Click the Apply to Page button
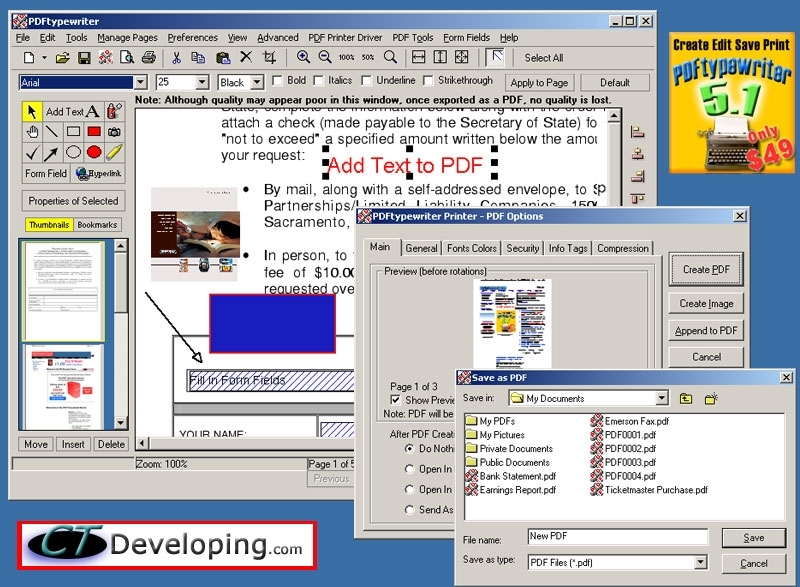Image resolution: width=800 pixels, height=587 pixels. (x=539, y=83)
